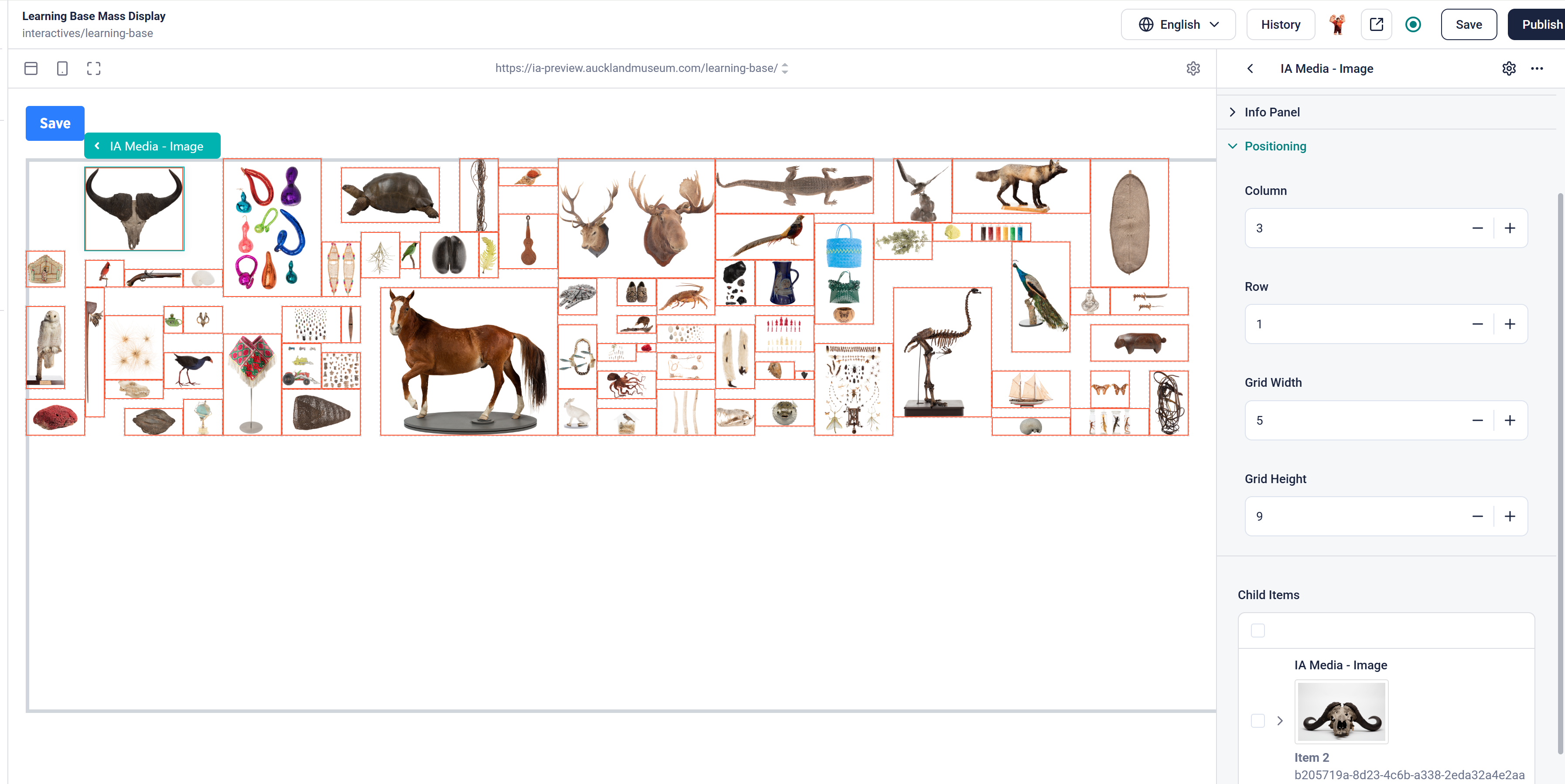Click the user avatar icon
Screen dimensions: 1565x784
(1337, 24)
